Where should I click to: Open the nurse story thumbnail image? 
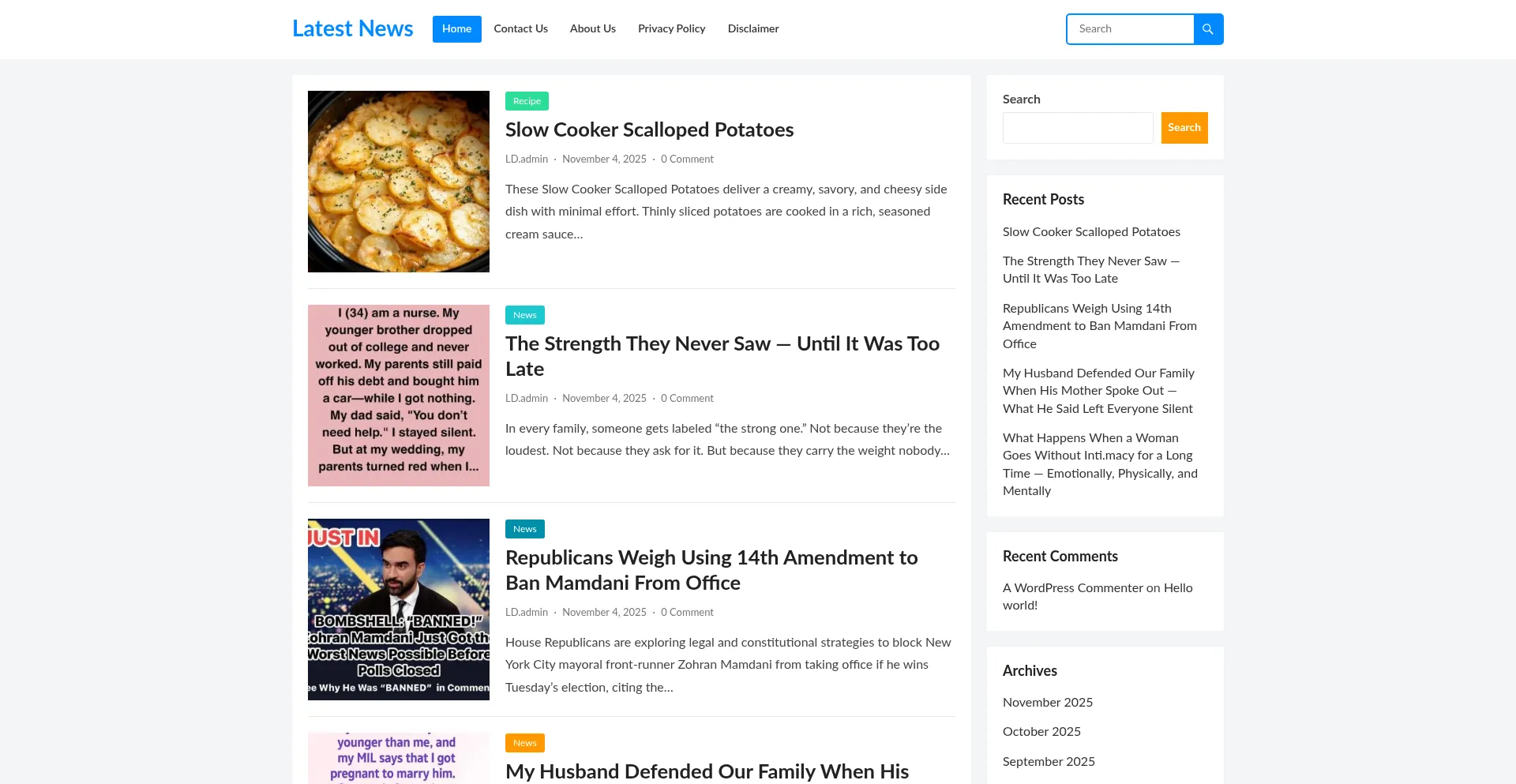pos(399,396)
